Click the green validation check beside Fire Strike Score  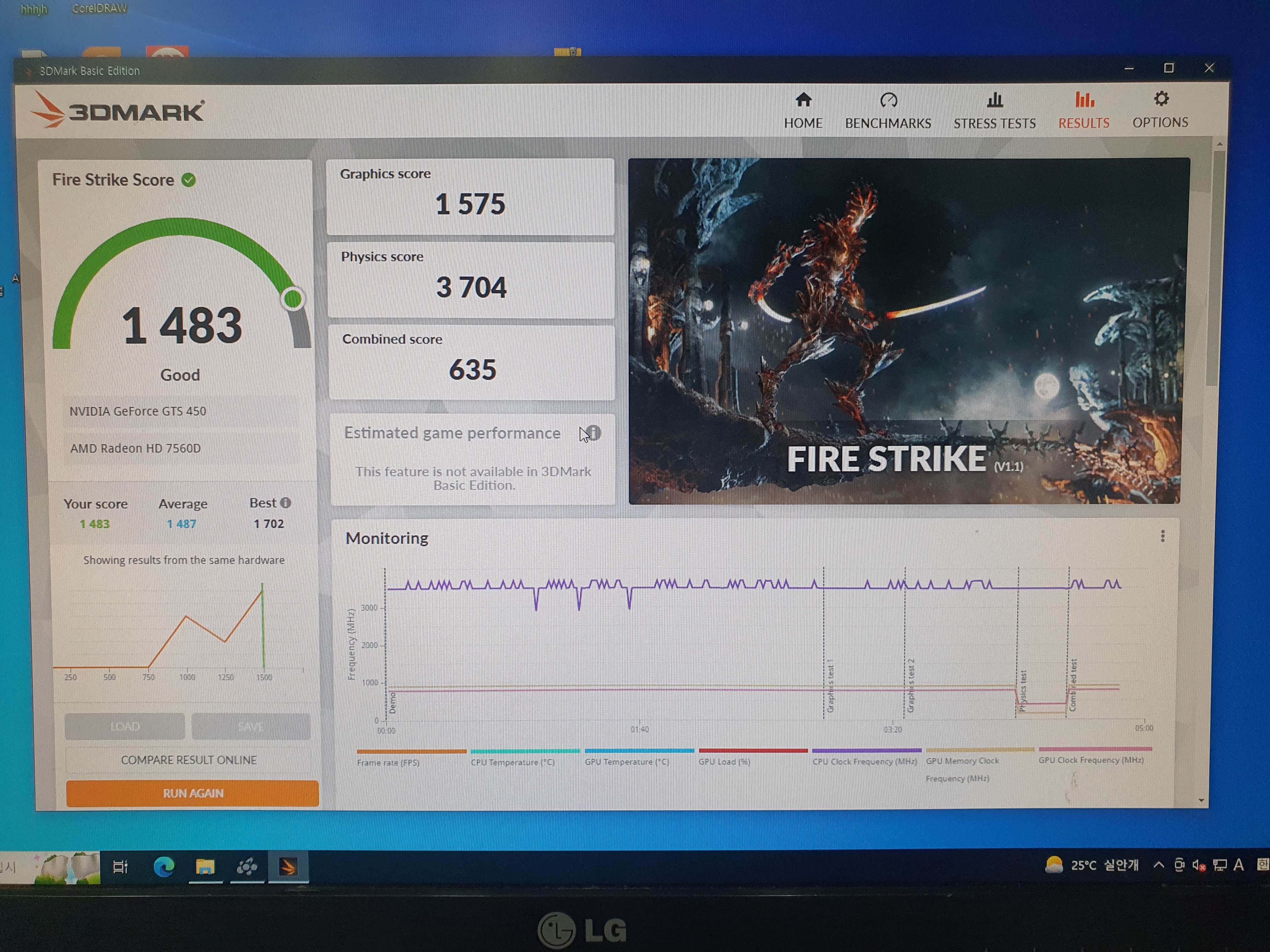(x=188, y=180)
